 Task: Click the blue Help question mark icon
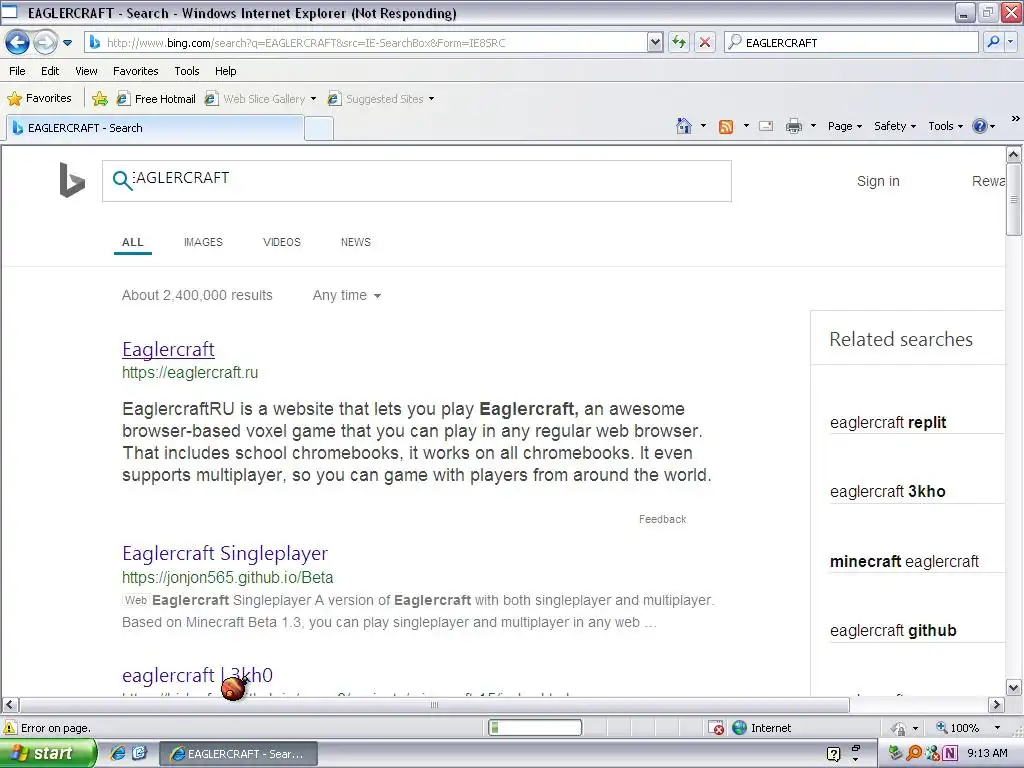pyautogui.click(x=980, y=126)
